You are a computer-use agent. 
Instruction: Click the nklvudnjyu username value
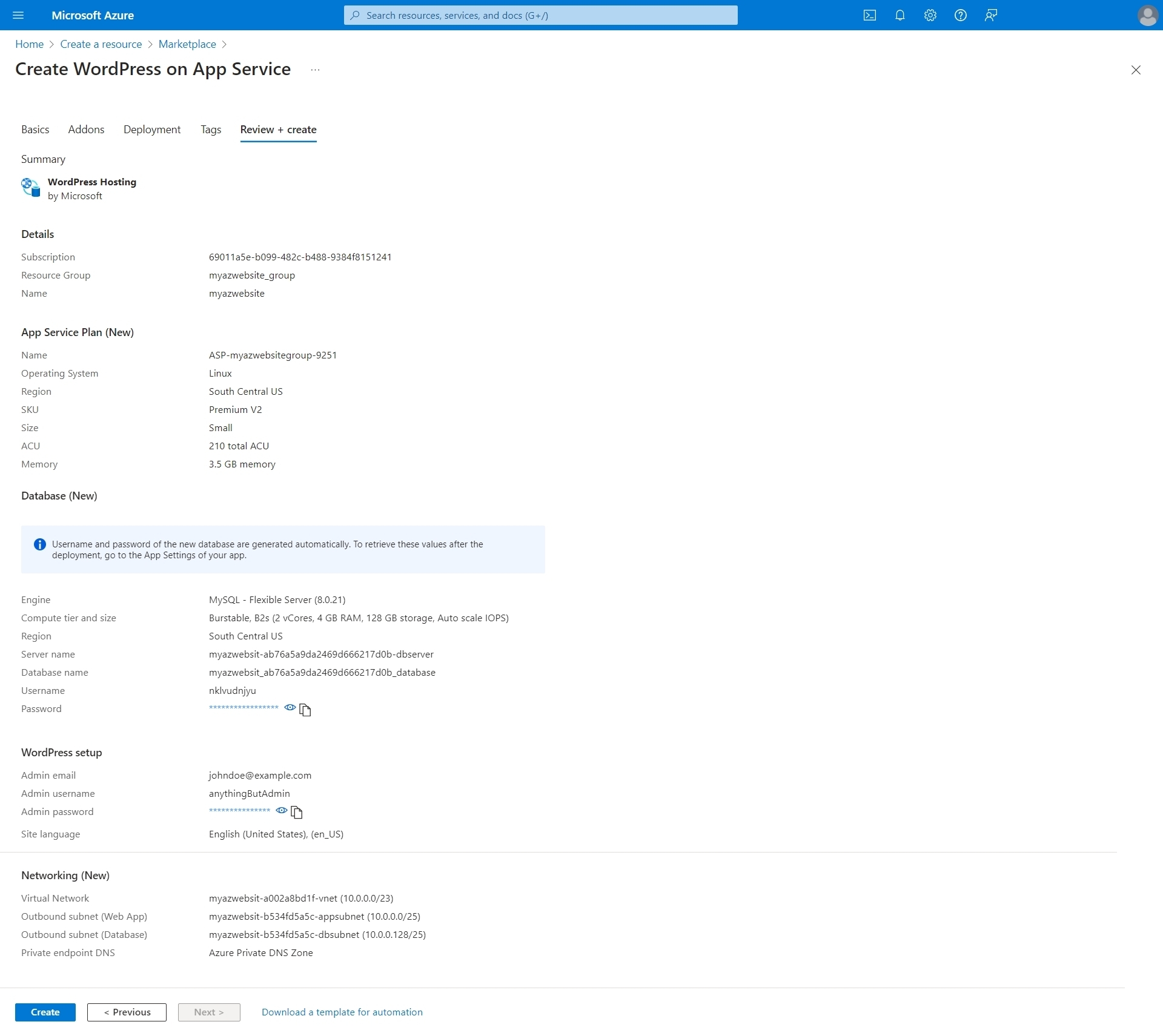[233, 691]
